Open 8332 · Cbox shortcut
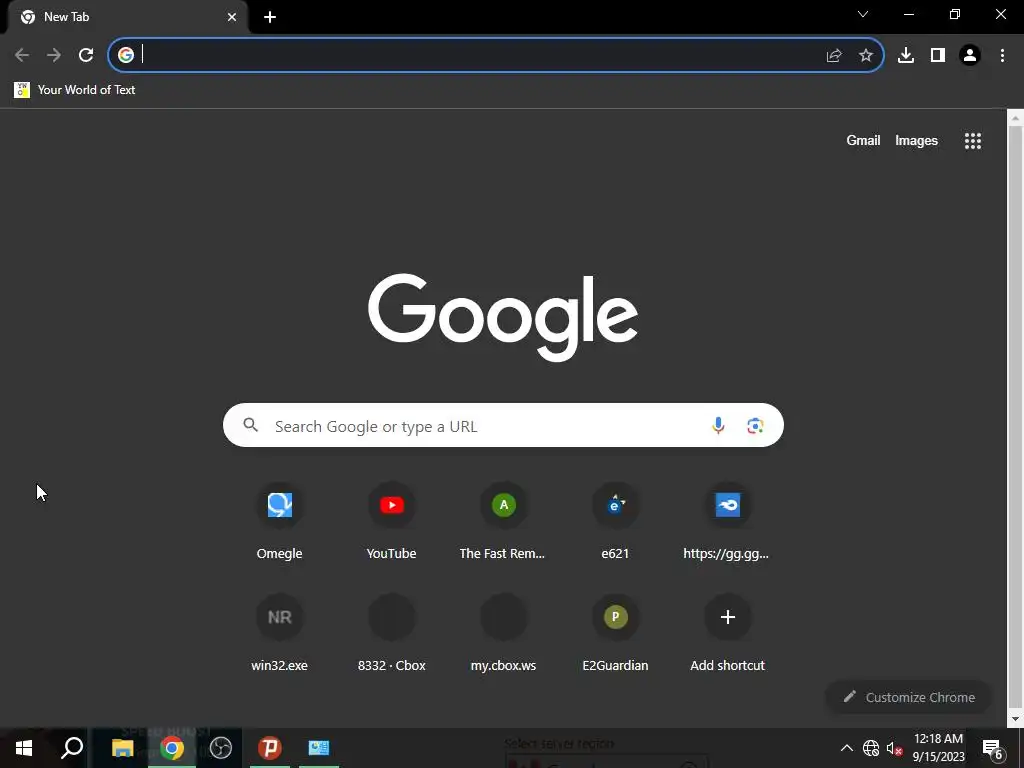The height and width of the screenshot is (768, 1024). (x=392, y=633)
